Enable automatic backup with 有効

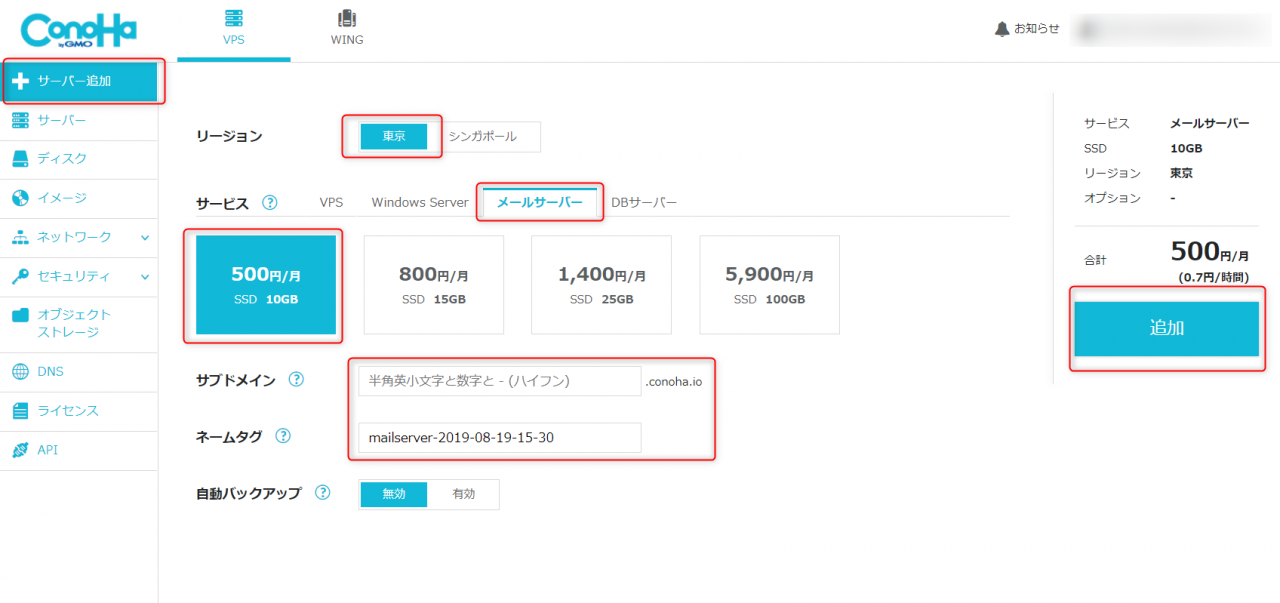tap(463, 494)
